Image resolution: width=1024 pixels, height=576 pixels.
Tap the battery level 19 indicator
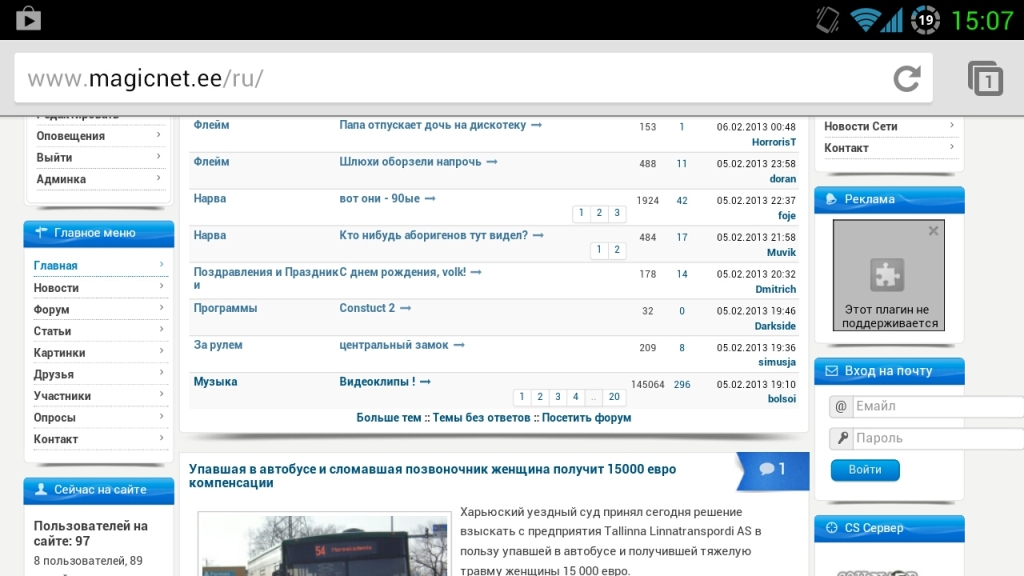pos(925,20)
